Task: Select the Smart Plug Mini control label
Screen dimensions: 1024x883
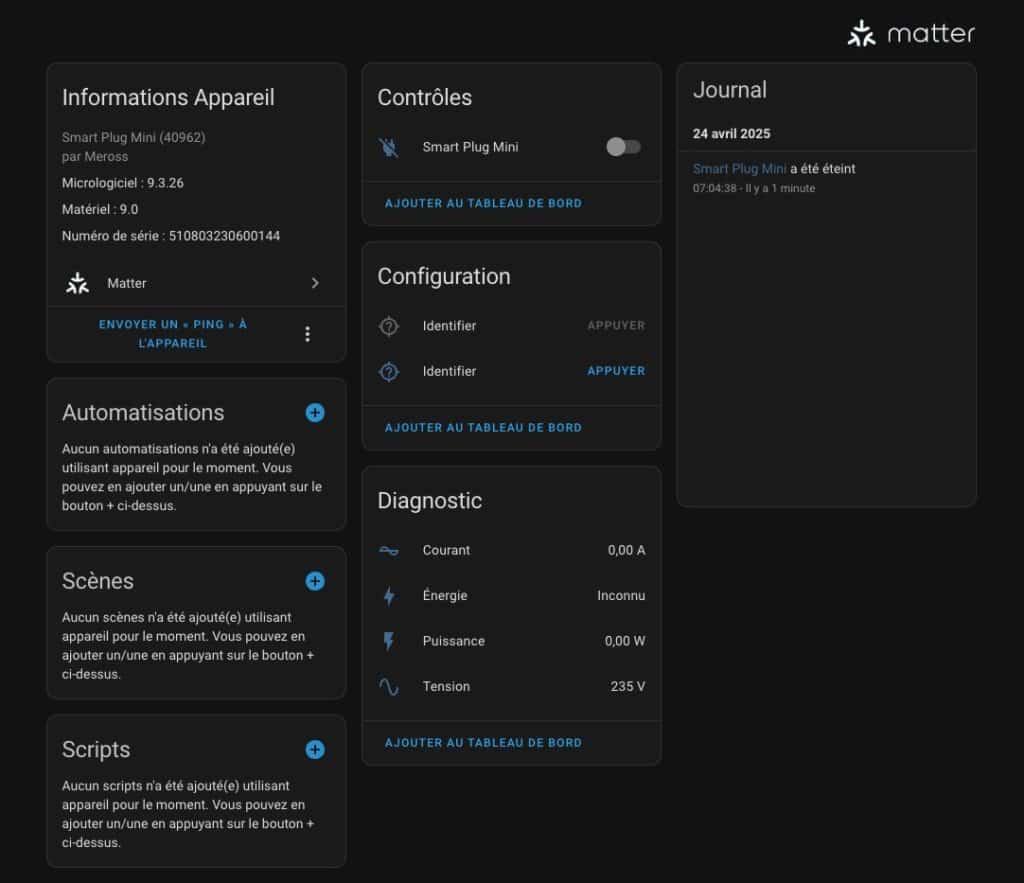Action: tap(470, 147)
